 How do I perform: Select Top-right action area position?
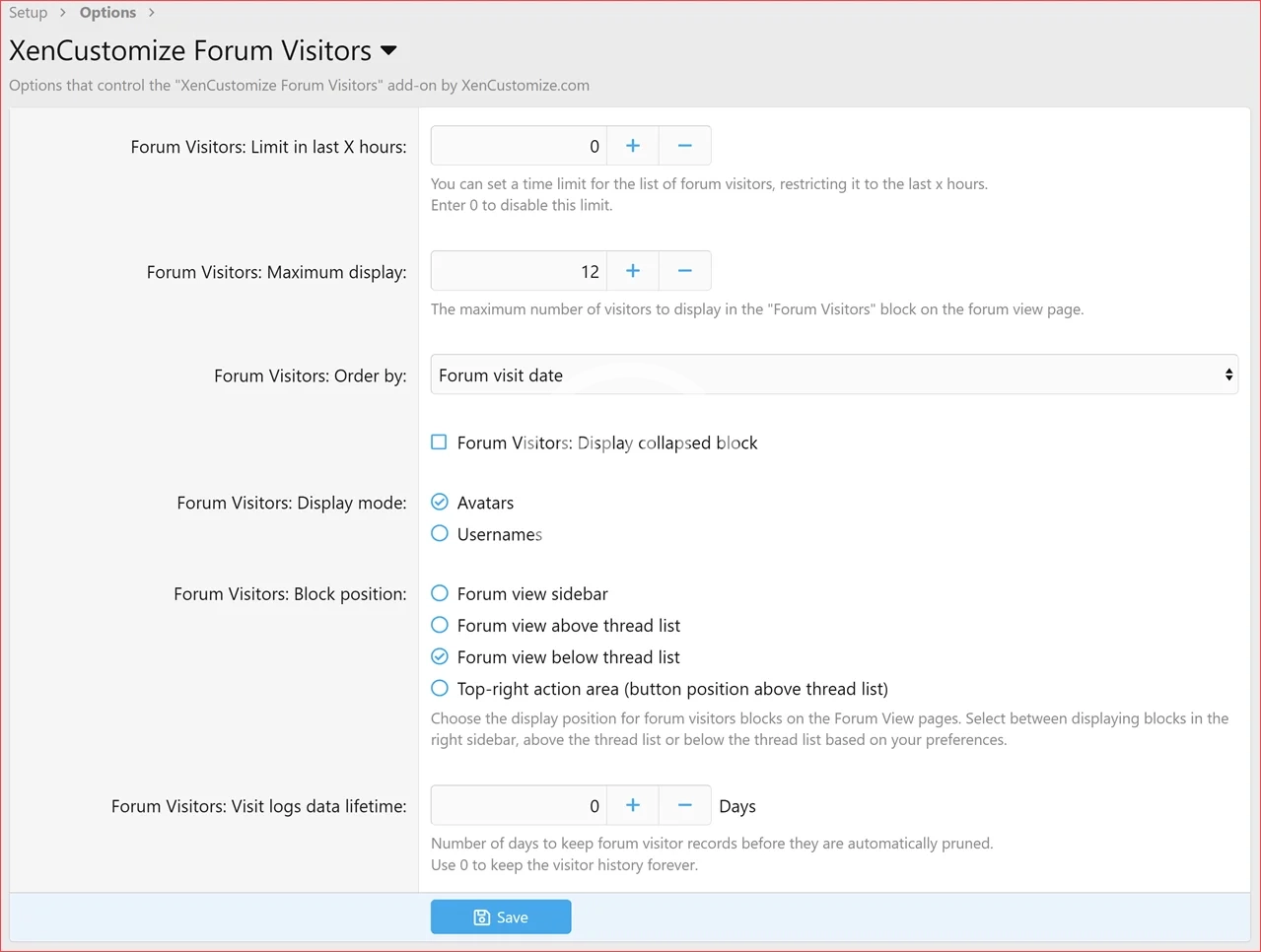tap(440, 689)
